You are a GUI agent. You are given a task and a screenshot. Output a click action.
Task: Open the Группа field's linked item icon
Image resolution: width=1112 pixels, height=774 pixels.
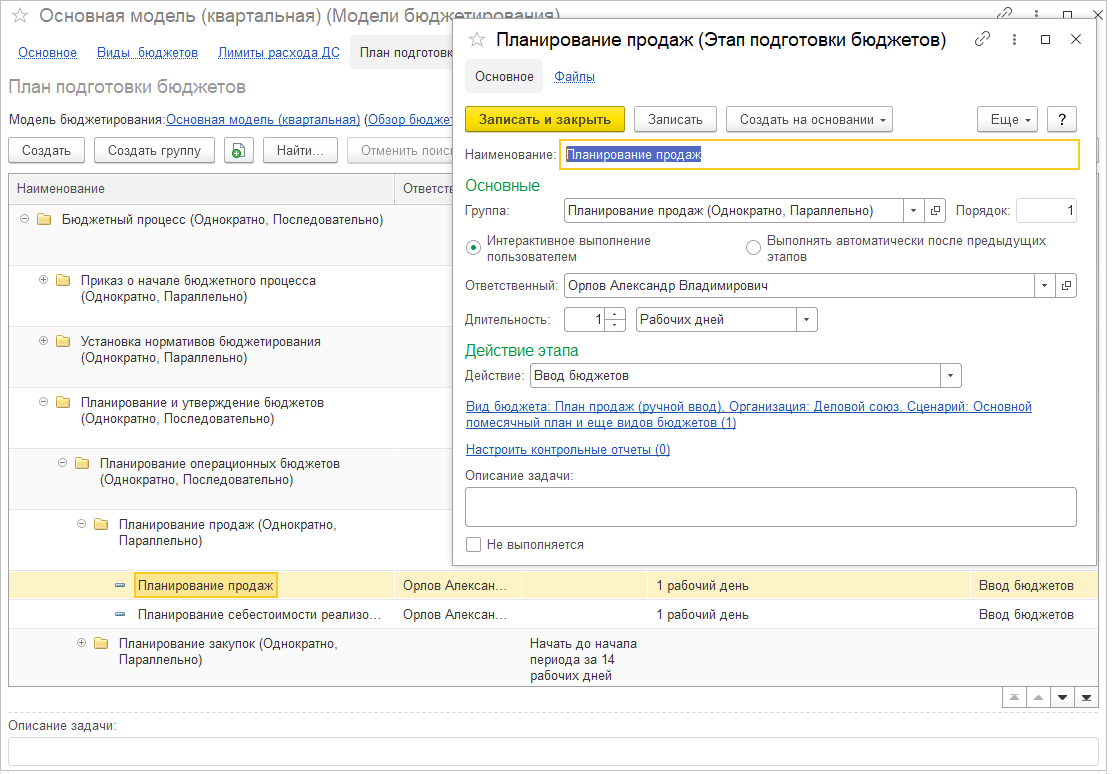coord(936,211)
